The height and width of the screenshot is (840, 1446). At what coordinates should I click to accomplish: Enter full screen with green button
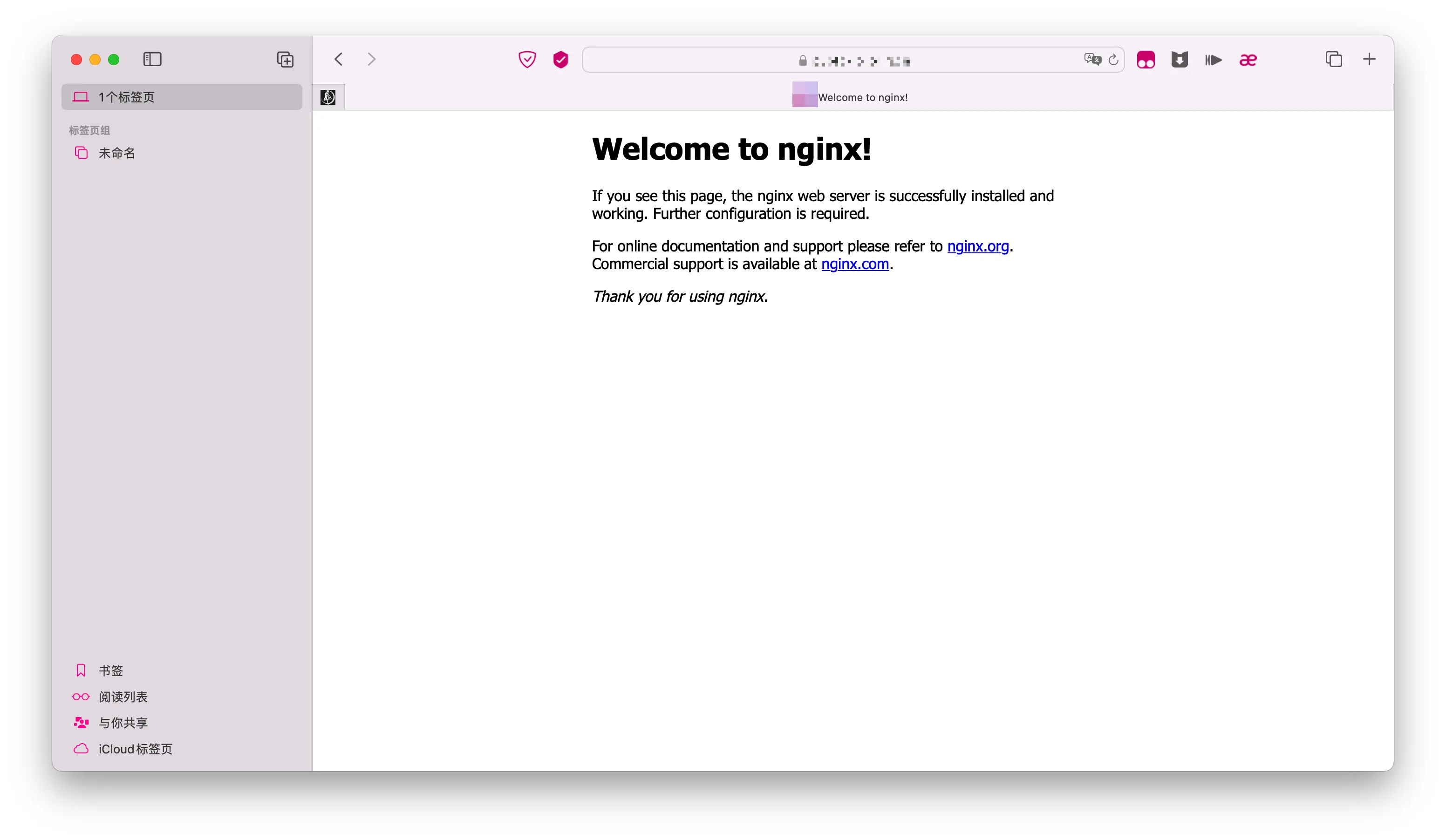114,60
